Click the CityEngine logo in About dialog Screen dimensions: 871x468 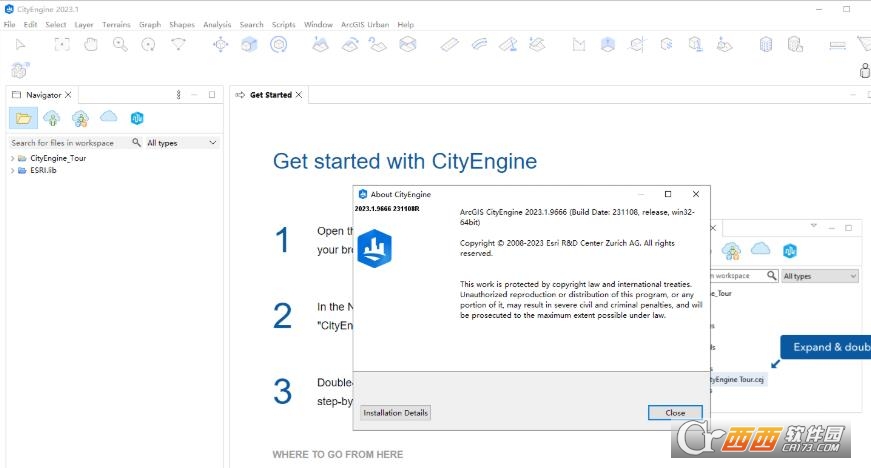(374, 248)
